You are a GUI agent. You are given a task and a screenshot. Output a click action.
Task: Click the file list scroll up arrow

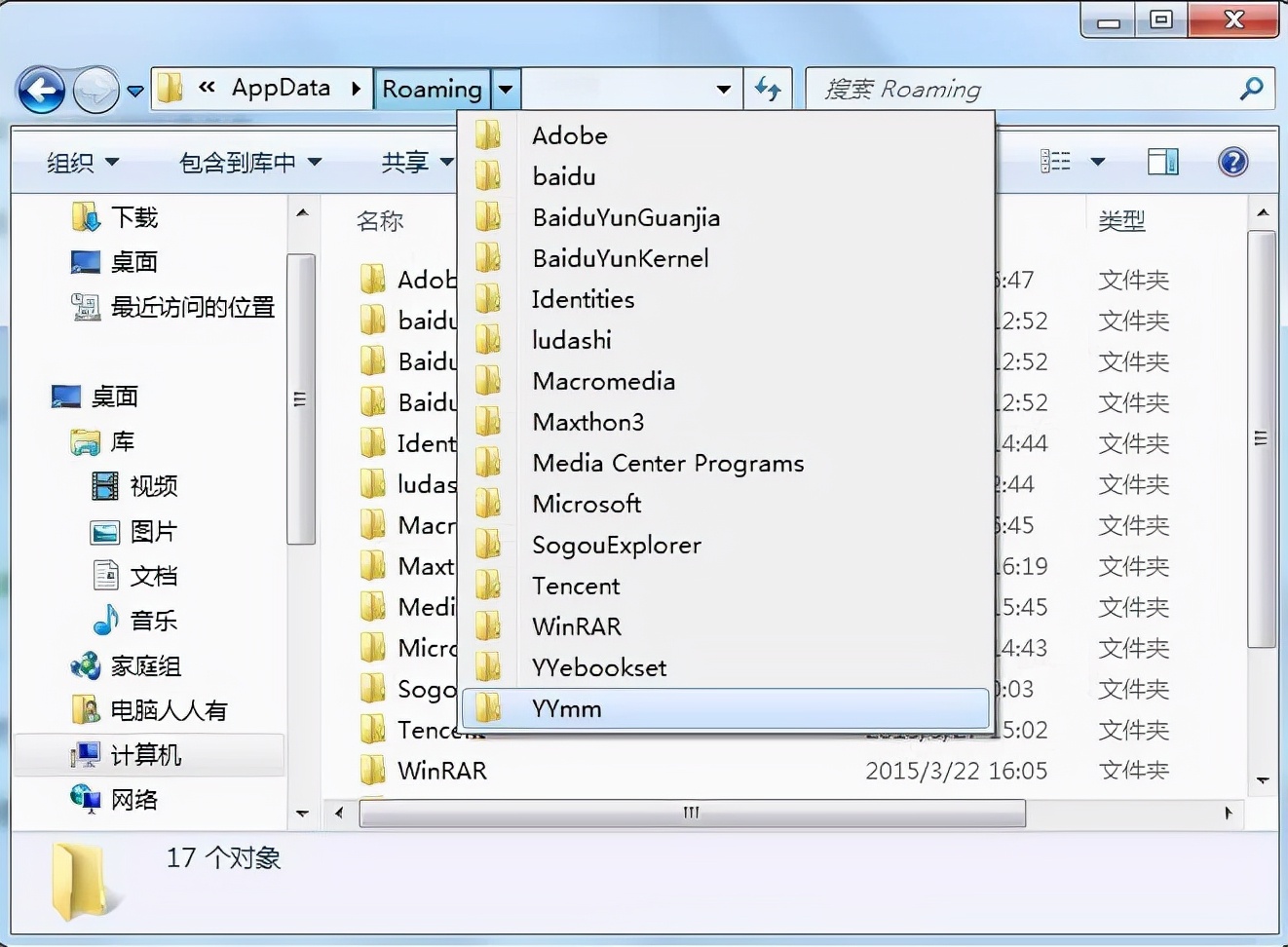click(1263, 212)
